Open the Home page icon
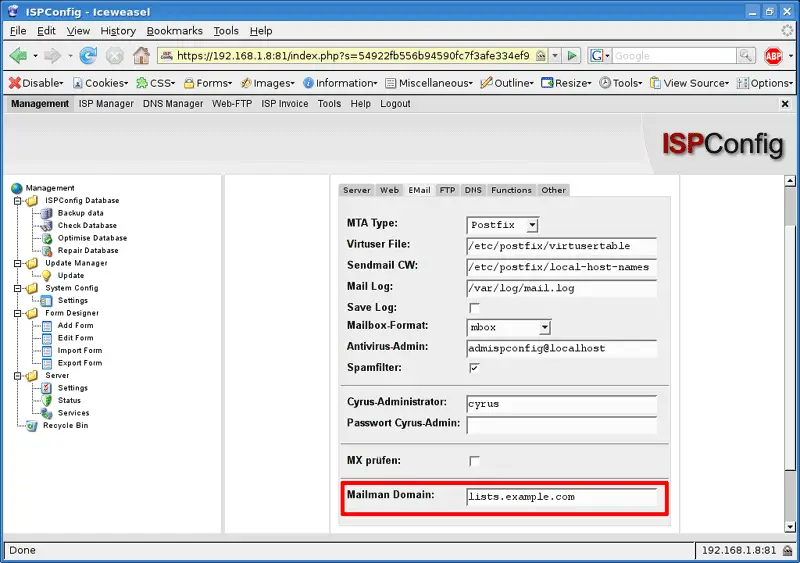 click(x=141, y=56)
